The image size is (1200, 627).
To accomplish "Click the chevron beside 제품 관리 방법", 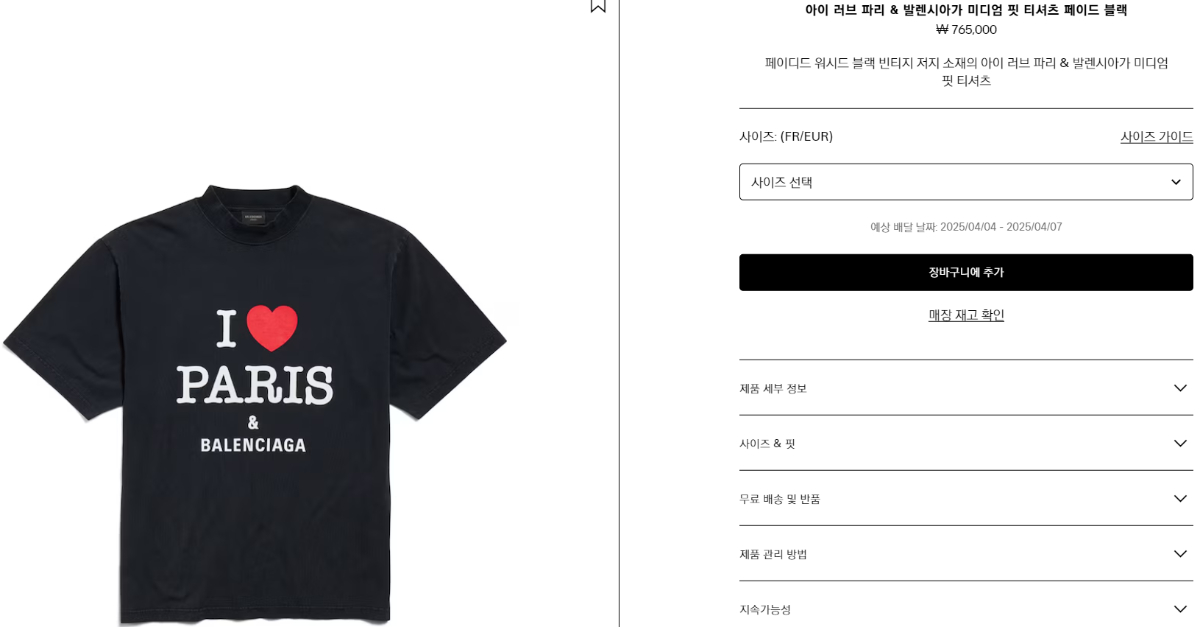I will pos(1180,553).
